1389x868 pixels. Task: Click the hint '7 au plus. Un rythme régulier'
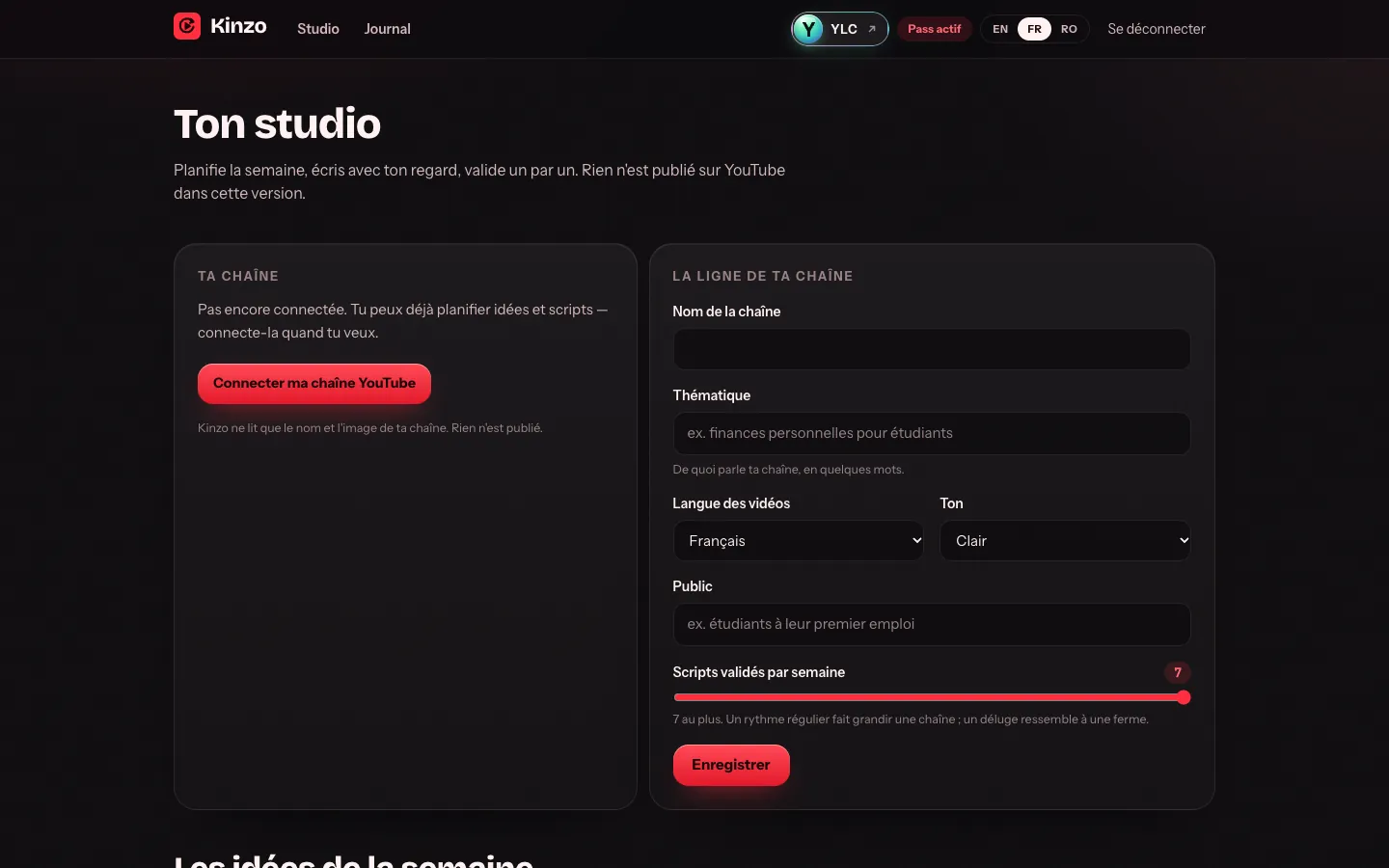911,719
